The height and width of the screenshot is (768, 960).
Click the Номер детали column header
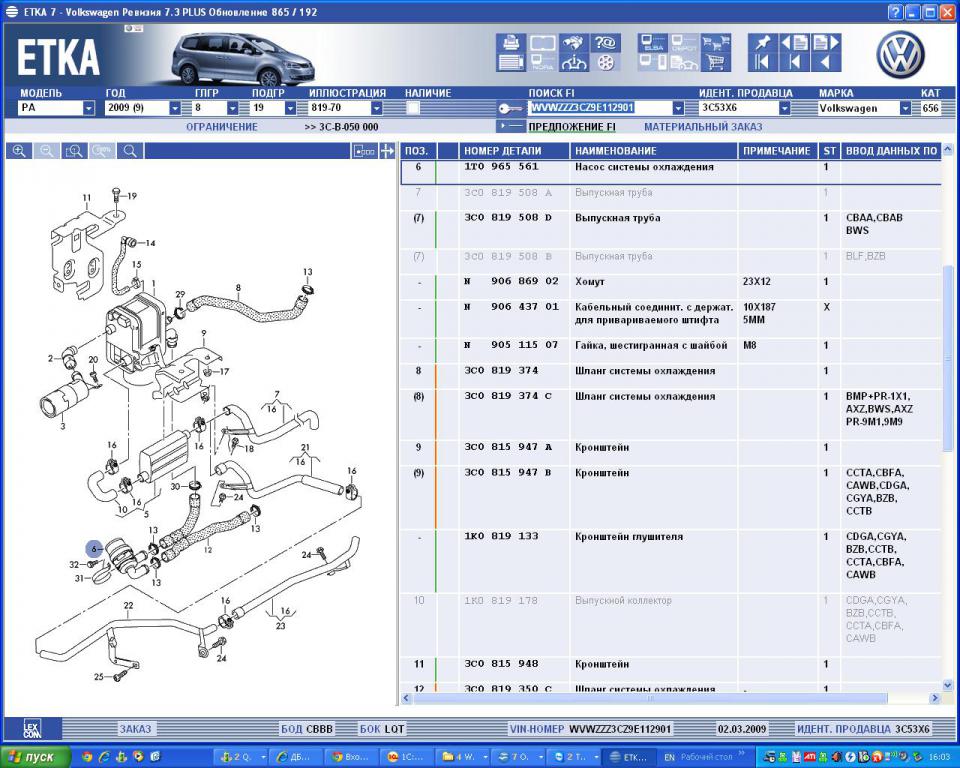coord(513,151)
